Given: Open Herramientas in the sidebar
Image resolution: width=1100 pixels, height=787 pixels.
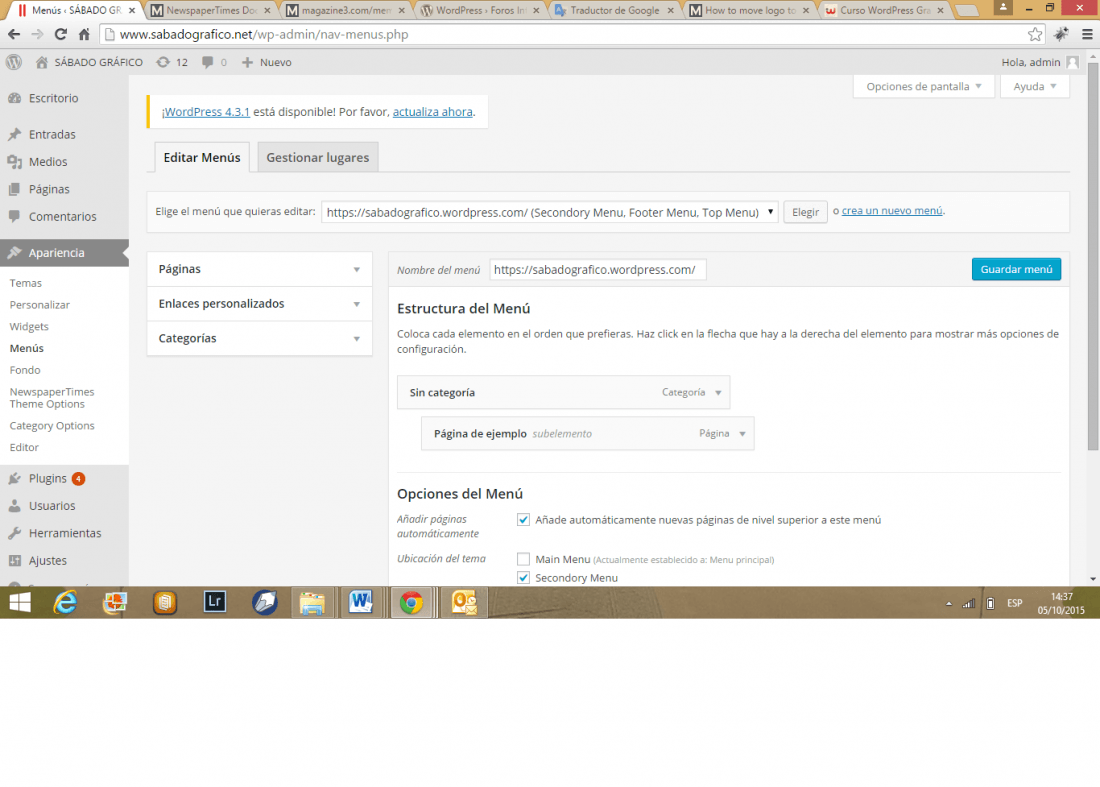Looking at the screenshot, I should tap(65, 533).
